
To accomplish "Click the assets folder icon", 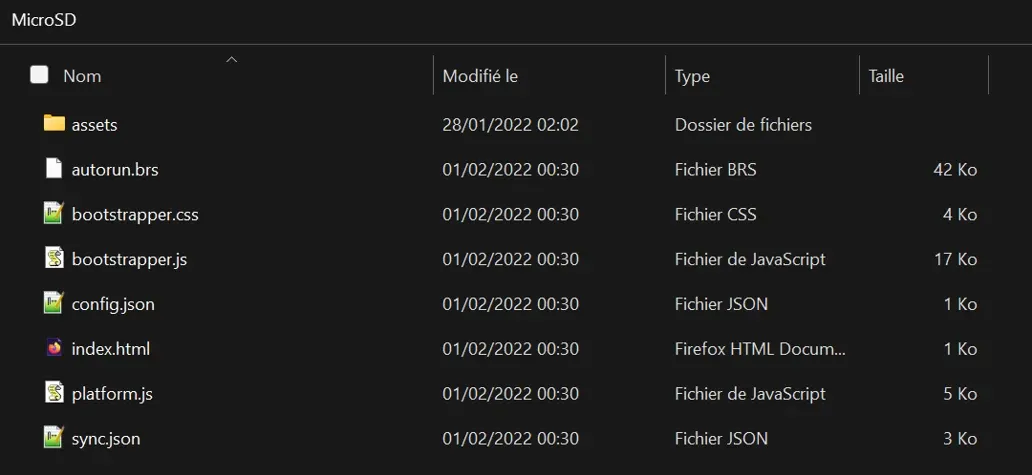I will 54,124.
